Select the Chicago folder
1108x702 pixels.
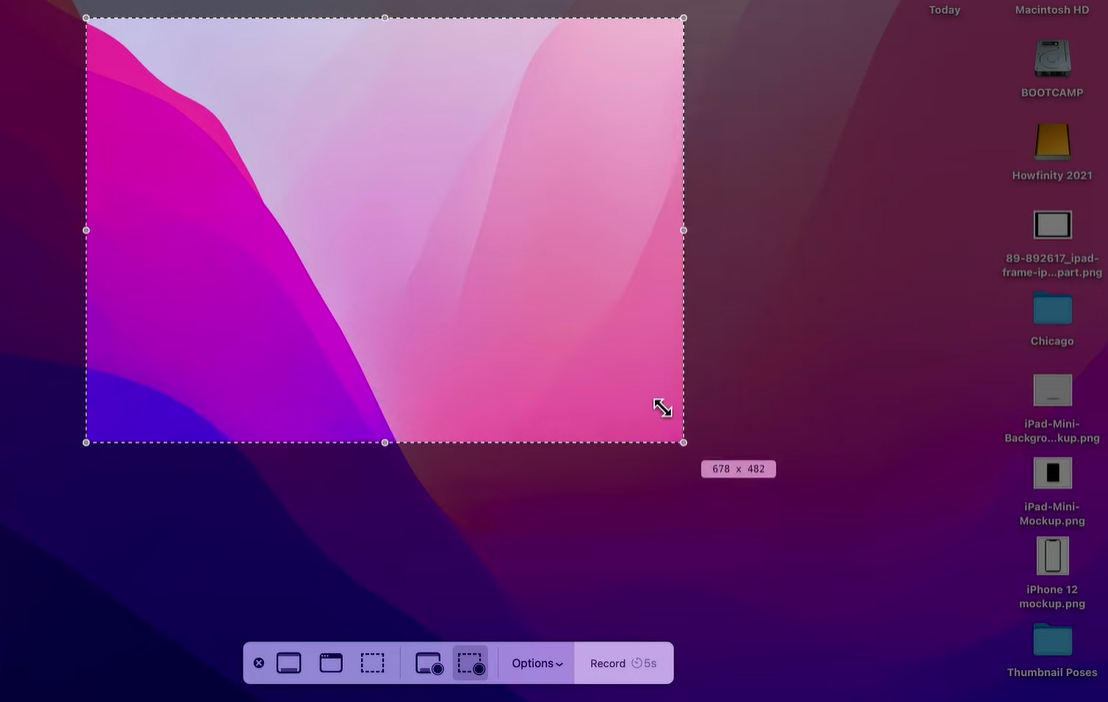click(1052, 308)
